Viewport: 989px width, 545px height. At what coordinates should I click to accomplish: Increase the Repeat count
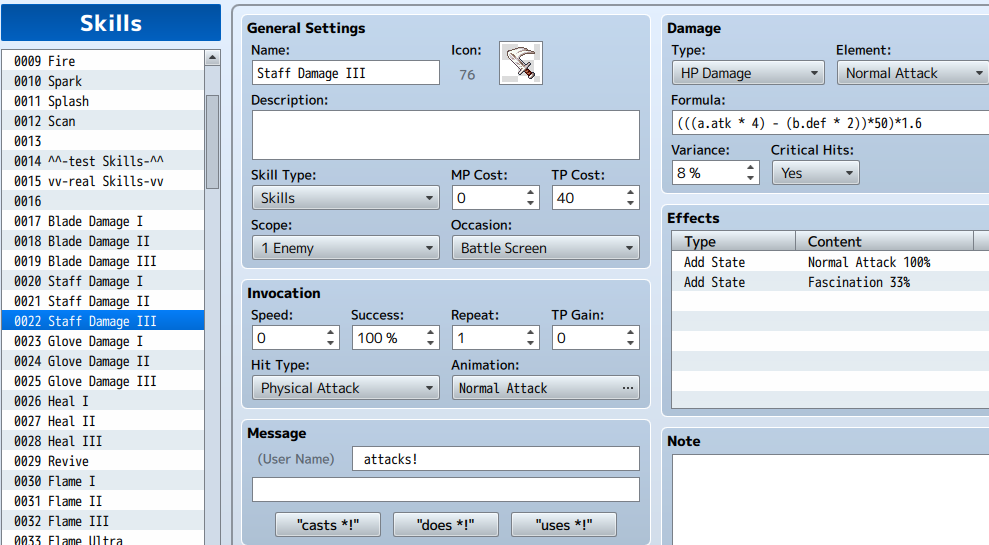(x=530, y=332)
